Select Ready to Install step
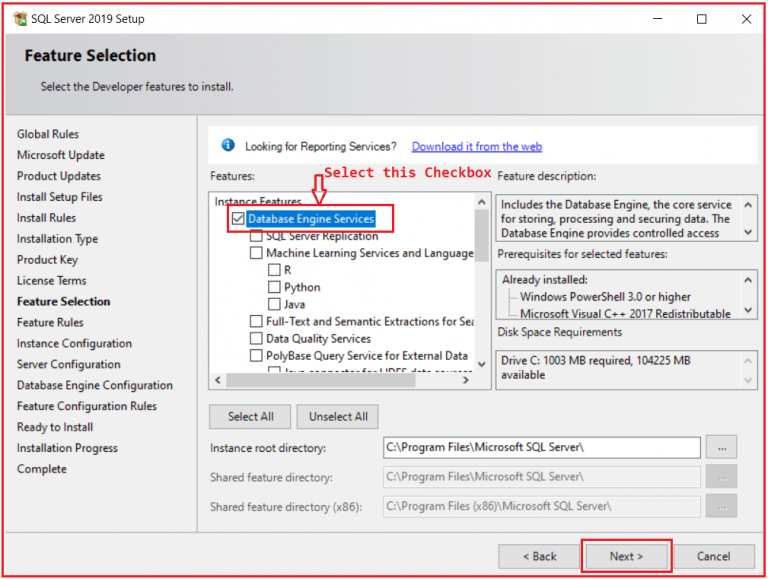 (x=55, y=427)
